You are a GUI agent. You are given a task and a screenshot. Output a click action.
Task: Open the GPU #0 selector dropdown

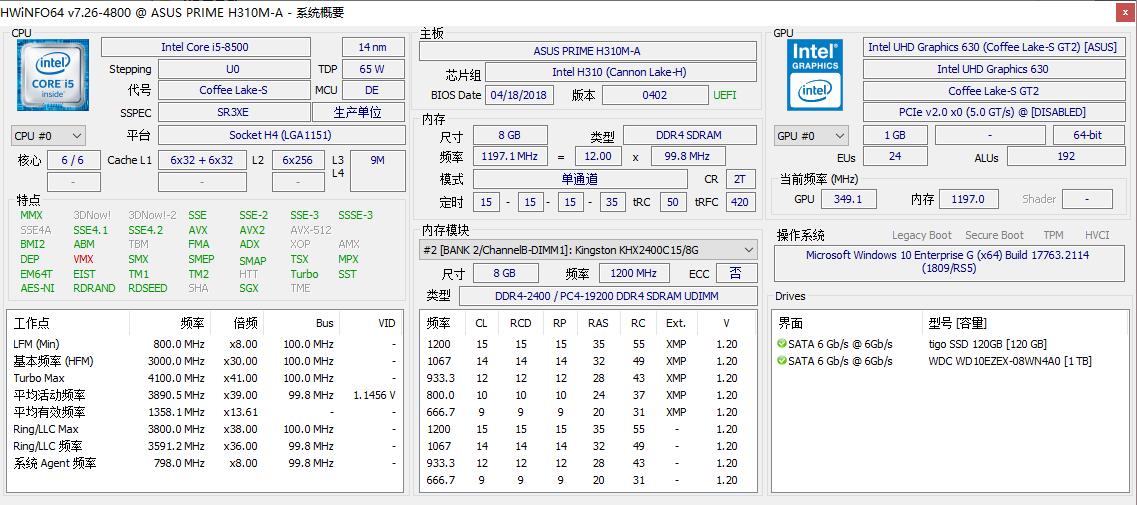pos(811,135)
